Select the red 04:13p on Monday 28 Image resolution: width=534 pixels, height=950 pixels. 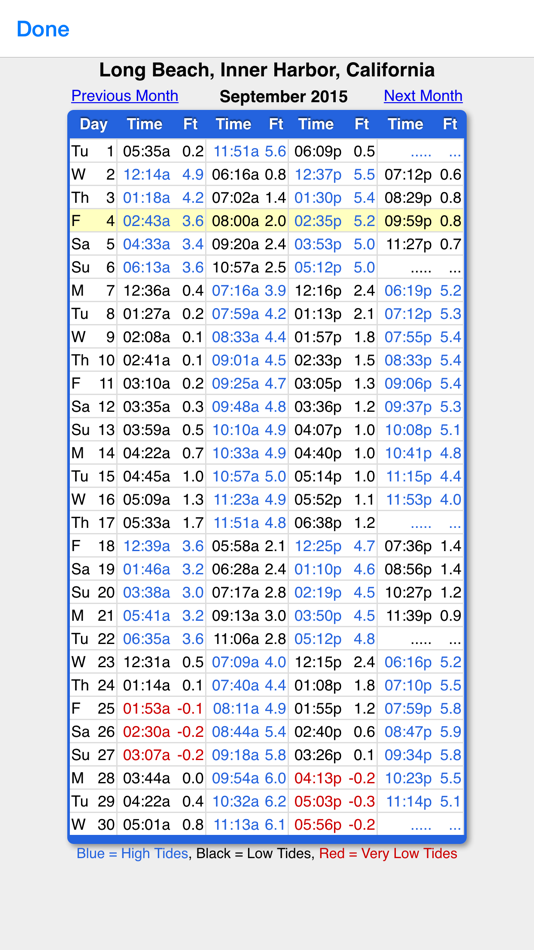point(318,778)
